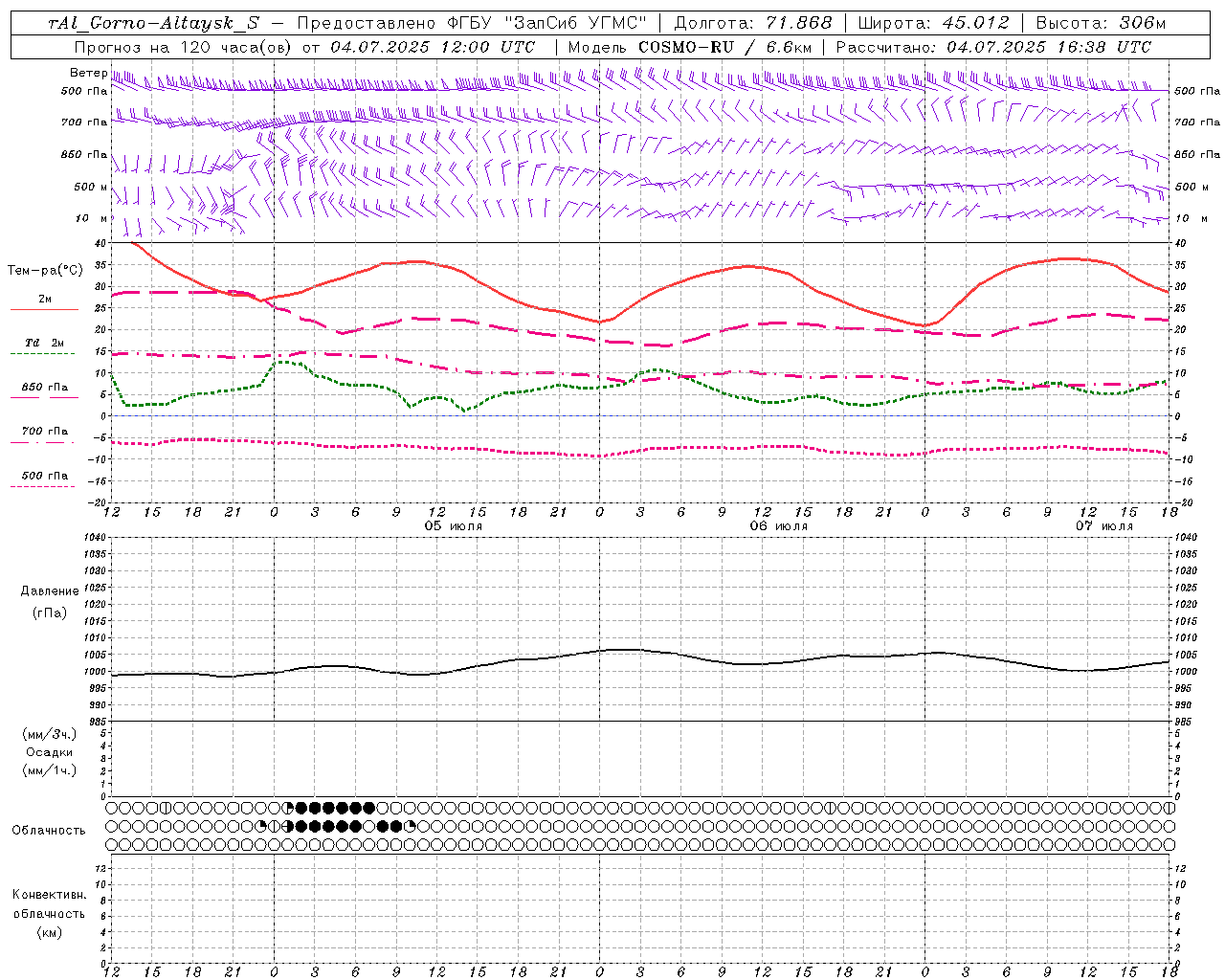
Task: Click the 06 июля date label
Action: pyautogui.click(x=778, y=526)
